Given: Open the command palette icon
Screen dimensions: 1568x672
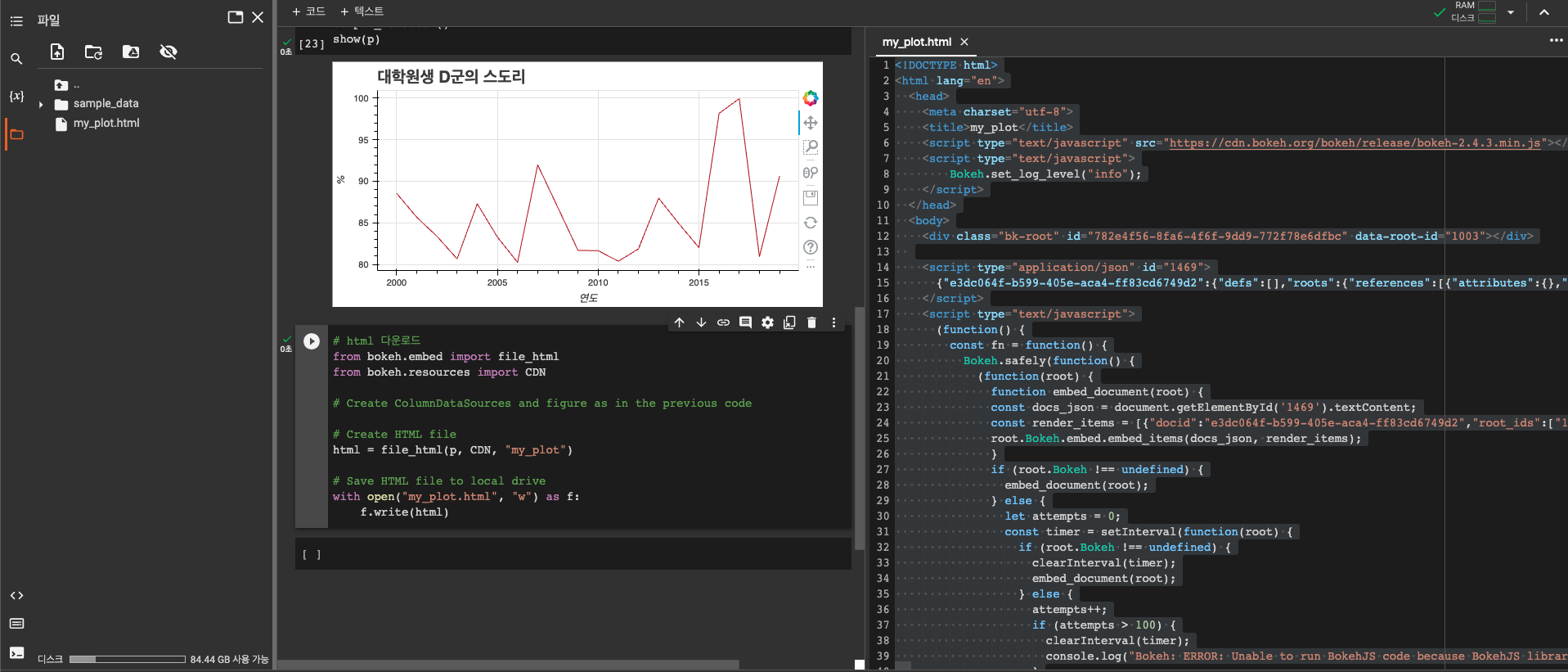Looking at the screenshot, I should (x=16, y=624).
